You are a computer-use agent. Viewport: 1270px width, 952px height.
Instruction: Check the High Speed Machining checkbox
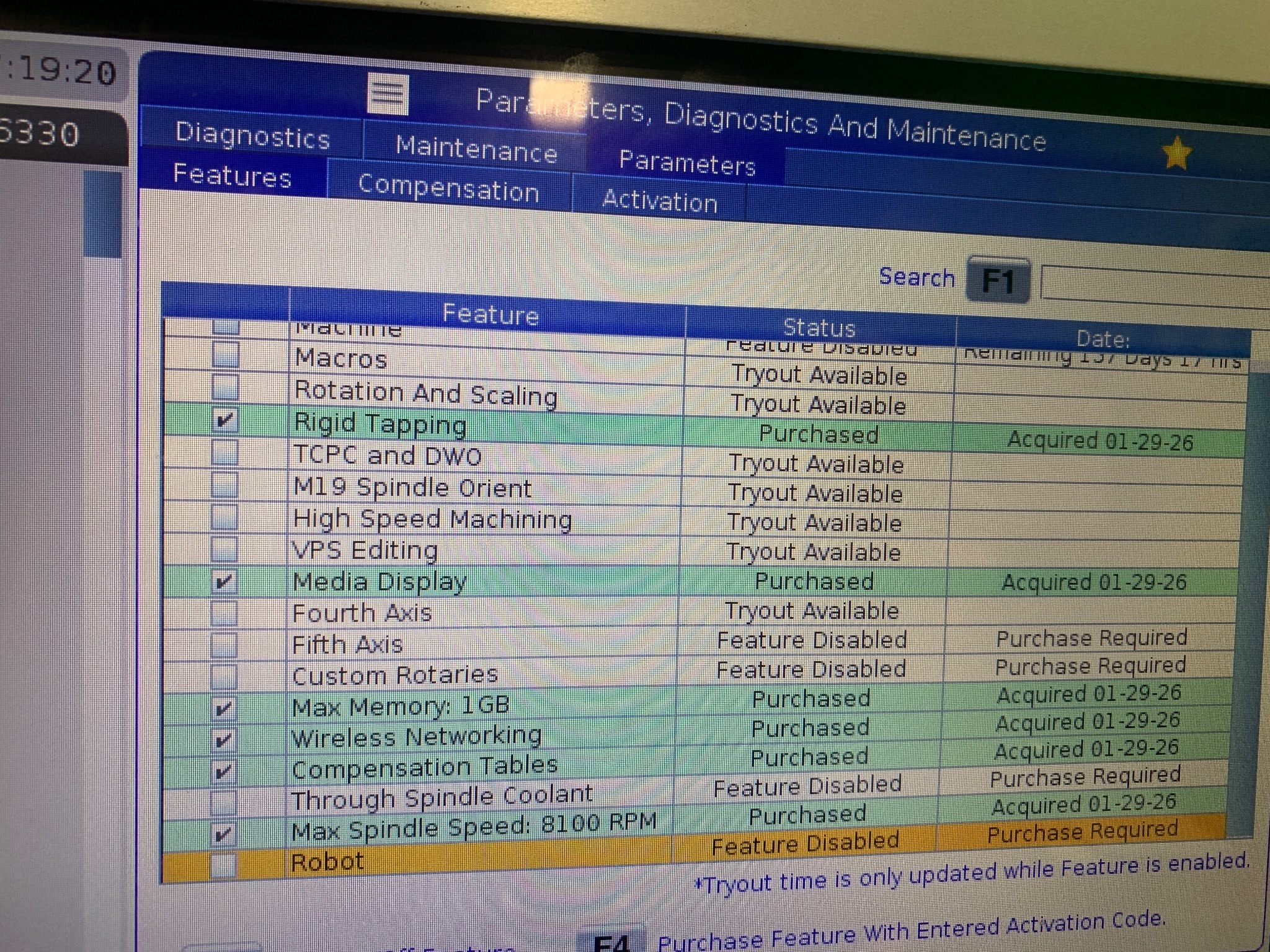(224, 517)
